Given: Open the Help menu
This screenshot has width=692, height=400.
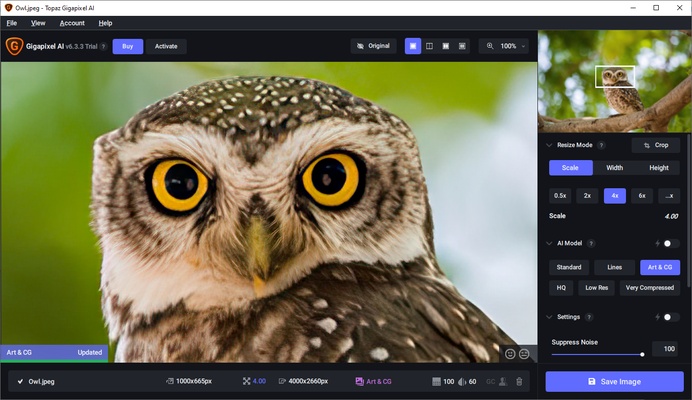Looking at the screenshot, I should point(105,23).
